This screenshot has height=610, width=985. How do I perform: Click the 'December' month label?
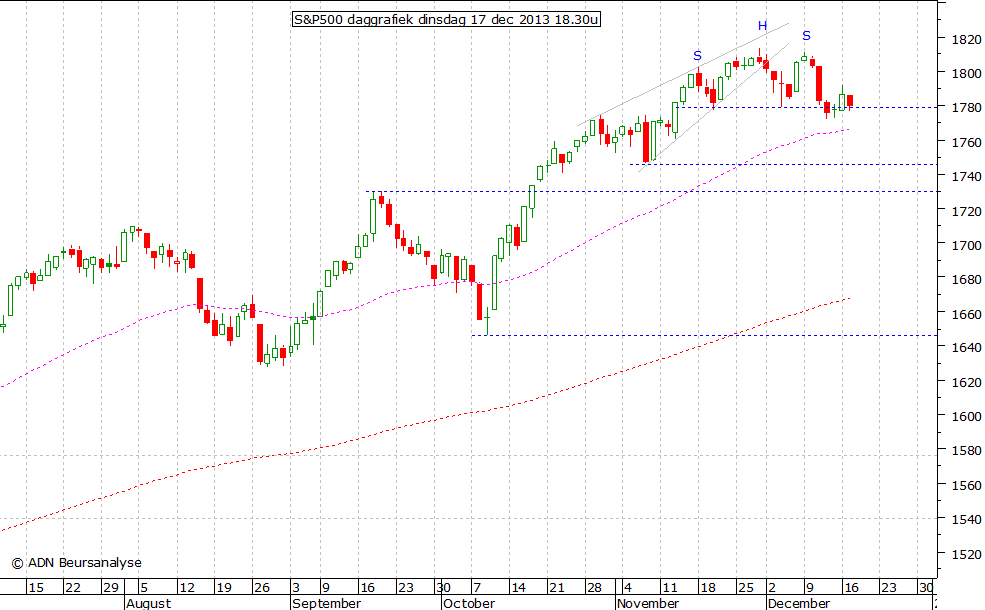tap(798, 603)
